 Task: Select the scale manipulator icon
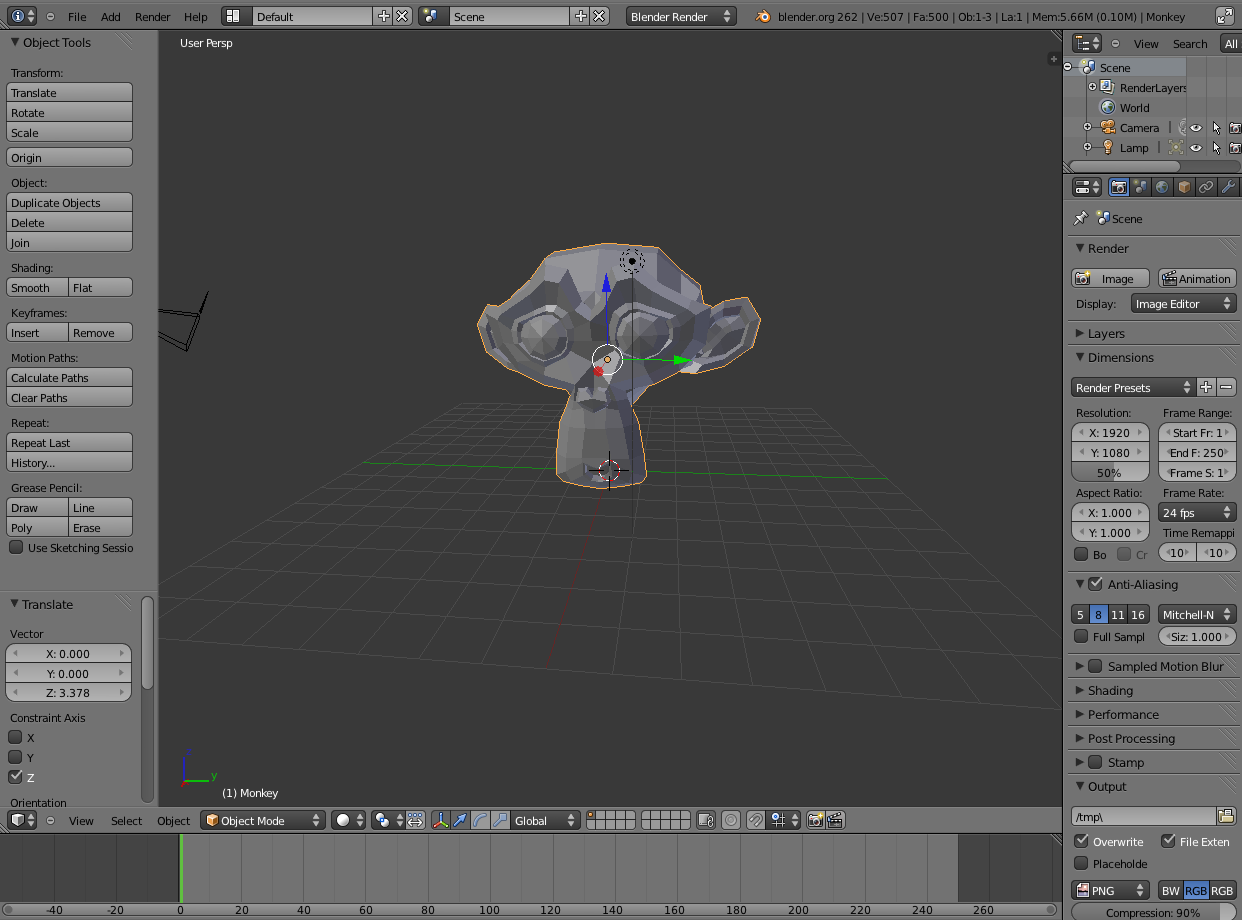[499, 820]
